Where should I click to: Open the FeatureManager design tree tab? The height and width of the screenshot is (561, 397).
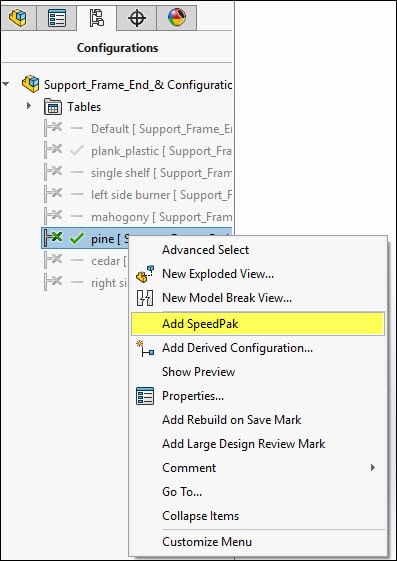pos(18,17)
